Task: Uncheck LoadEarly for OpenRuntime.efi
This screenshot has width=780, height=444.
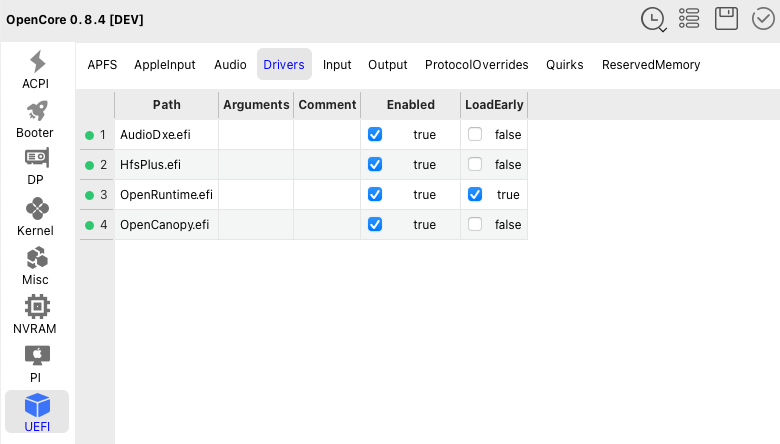Action: (x=475, y=194)
